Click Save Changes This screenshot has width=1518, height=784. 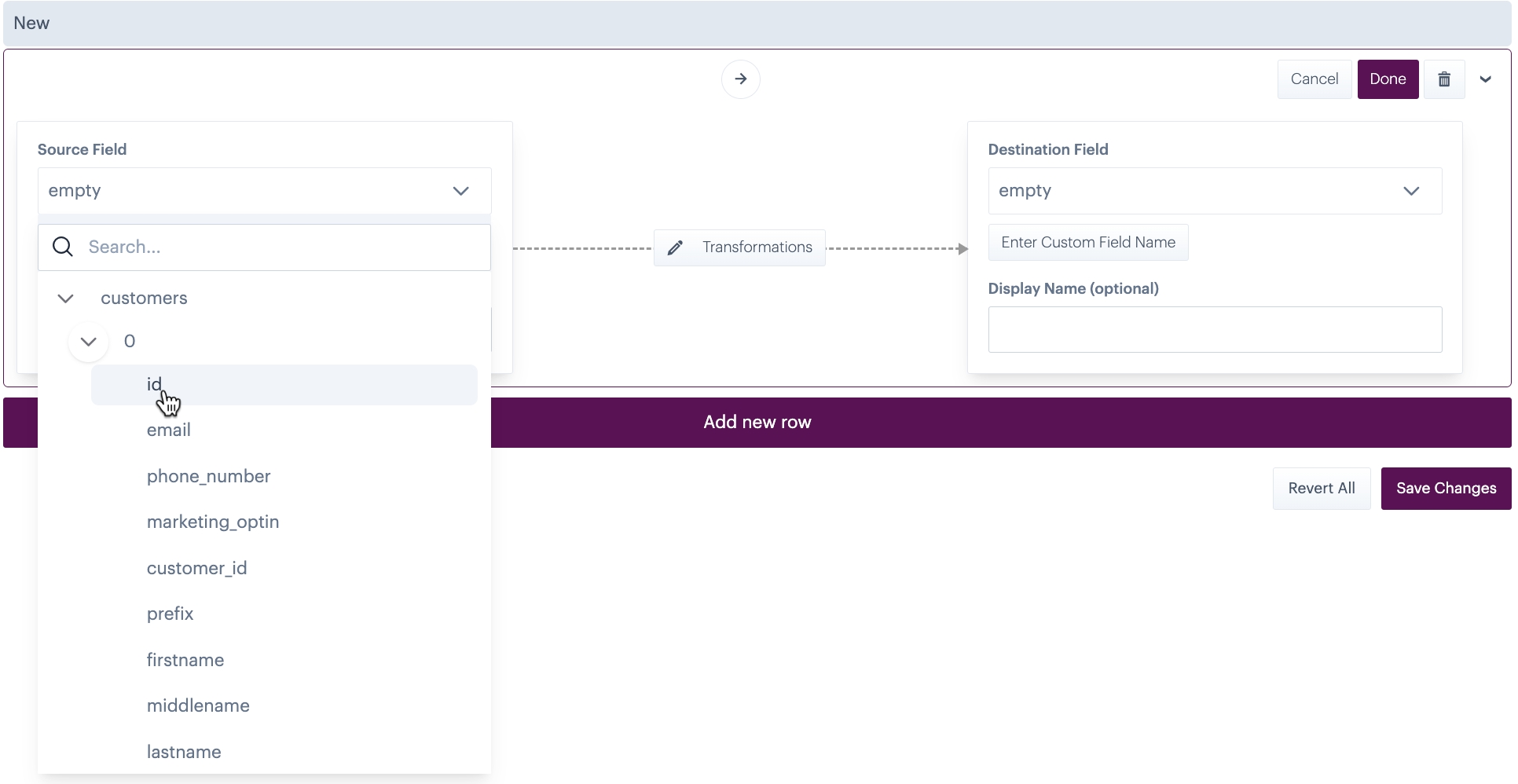coord(1445,489)
